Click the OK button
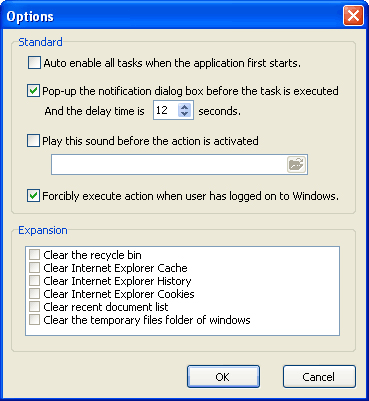Viewport: 369px width, 401px height. pos(223,377)
